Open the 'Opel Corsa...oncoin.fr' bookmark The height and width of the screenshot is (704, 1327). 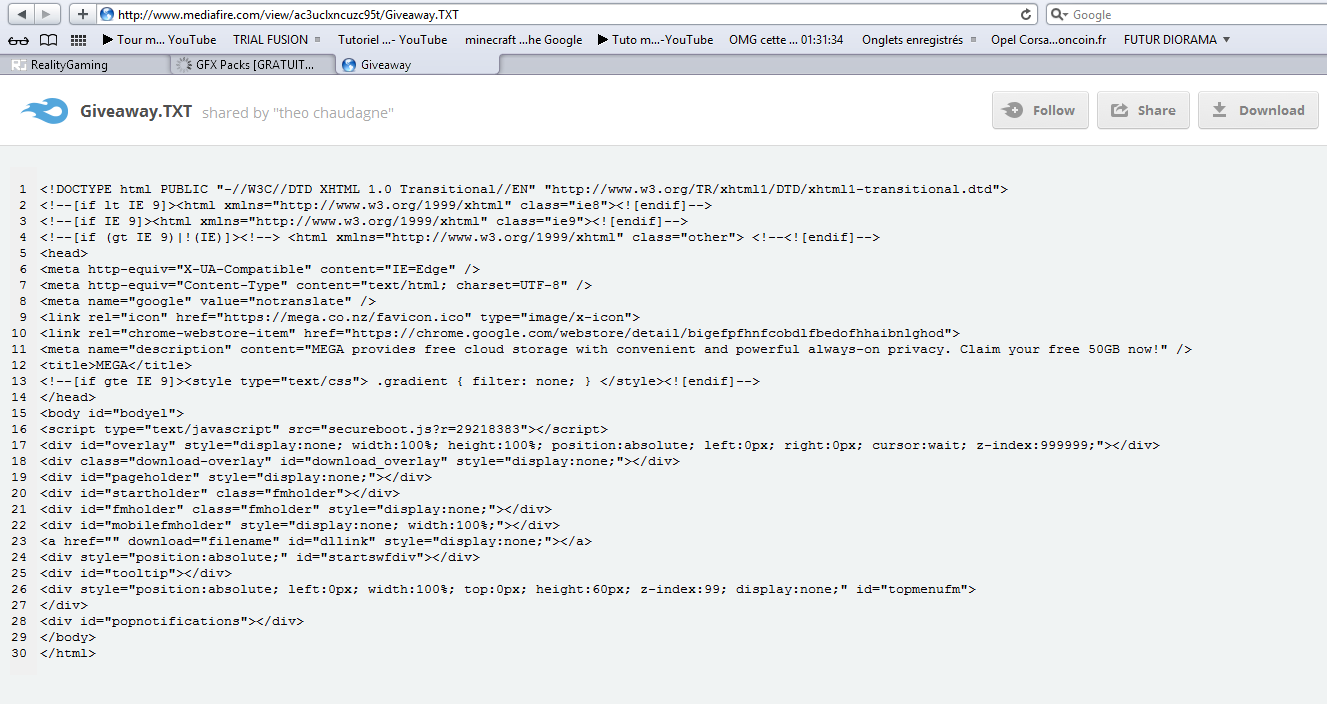pos(1048,40)
